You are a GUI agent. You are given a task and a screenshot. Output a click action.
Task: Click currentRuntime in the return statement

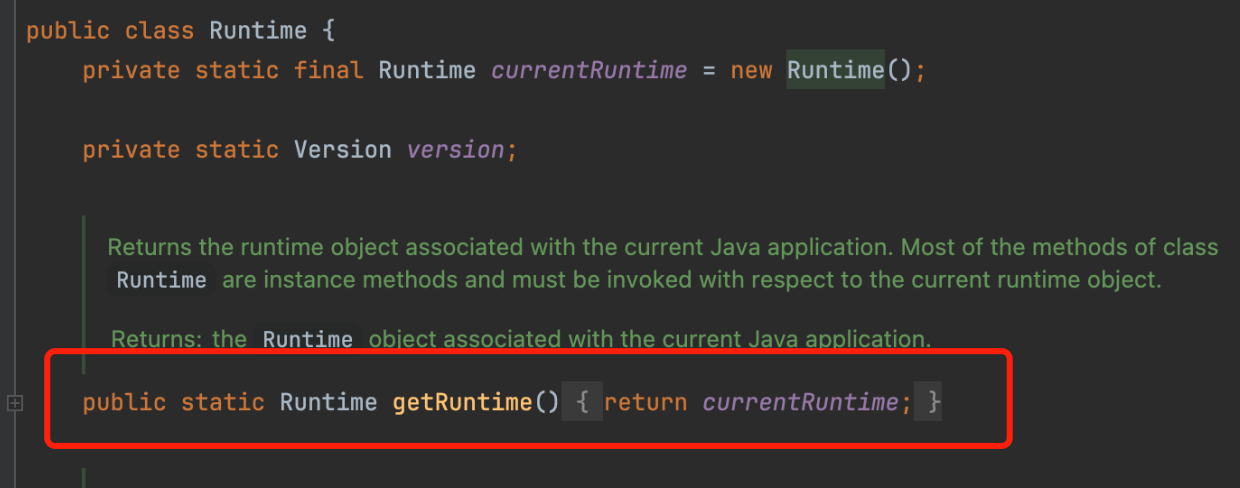click(x=800, y=402)
